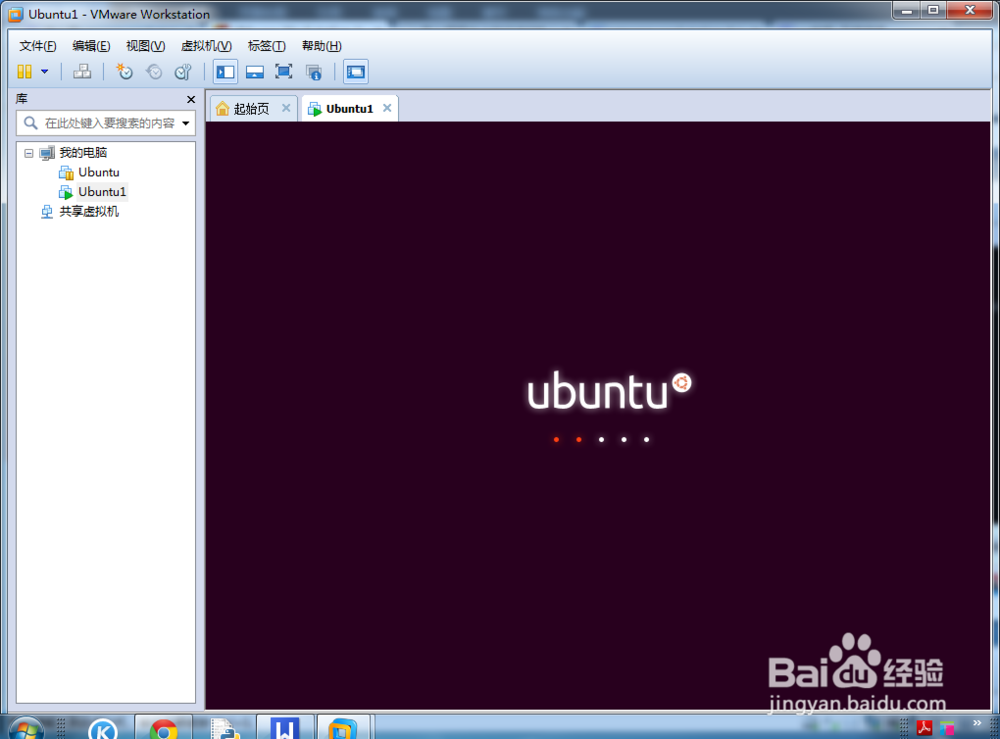Click the library search input field
Viewport: 1000px width, 739px height.
click(105, 123)
